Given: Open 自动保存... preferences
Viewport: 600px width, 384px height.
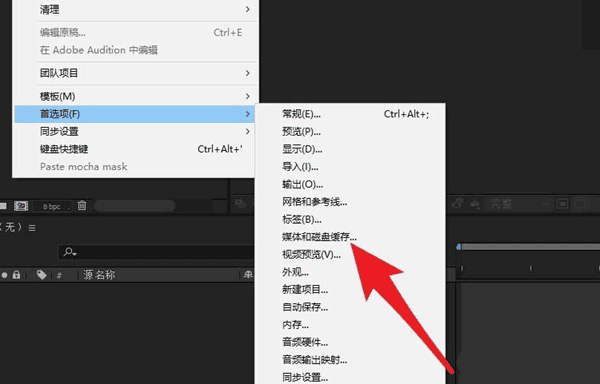Looking at the screenshot, I should coord(350,308).
